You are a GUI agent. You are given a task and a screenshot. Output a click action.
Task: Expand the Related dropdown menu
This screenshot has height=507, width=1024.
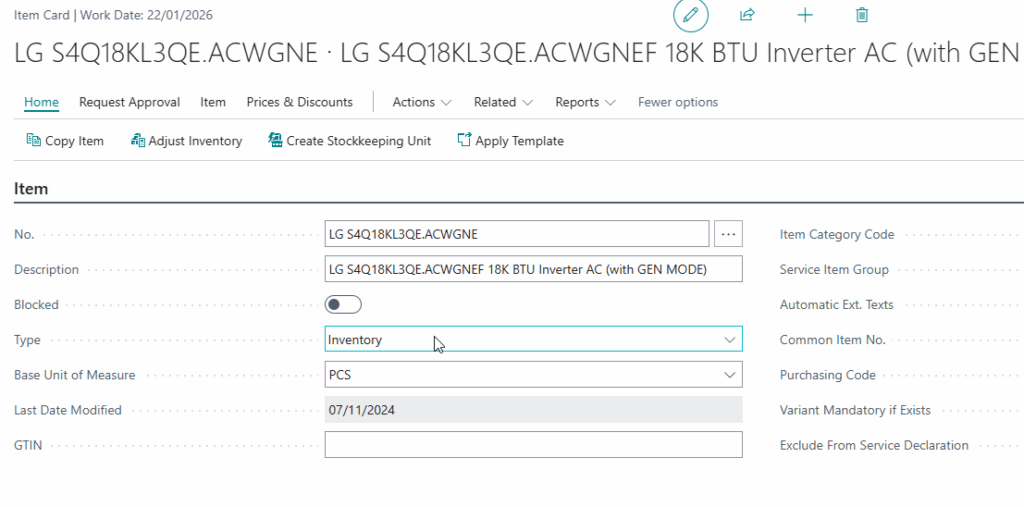tap(504, 102)
